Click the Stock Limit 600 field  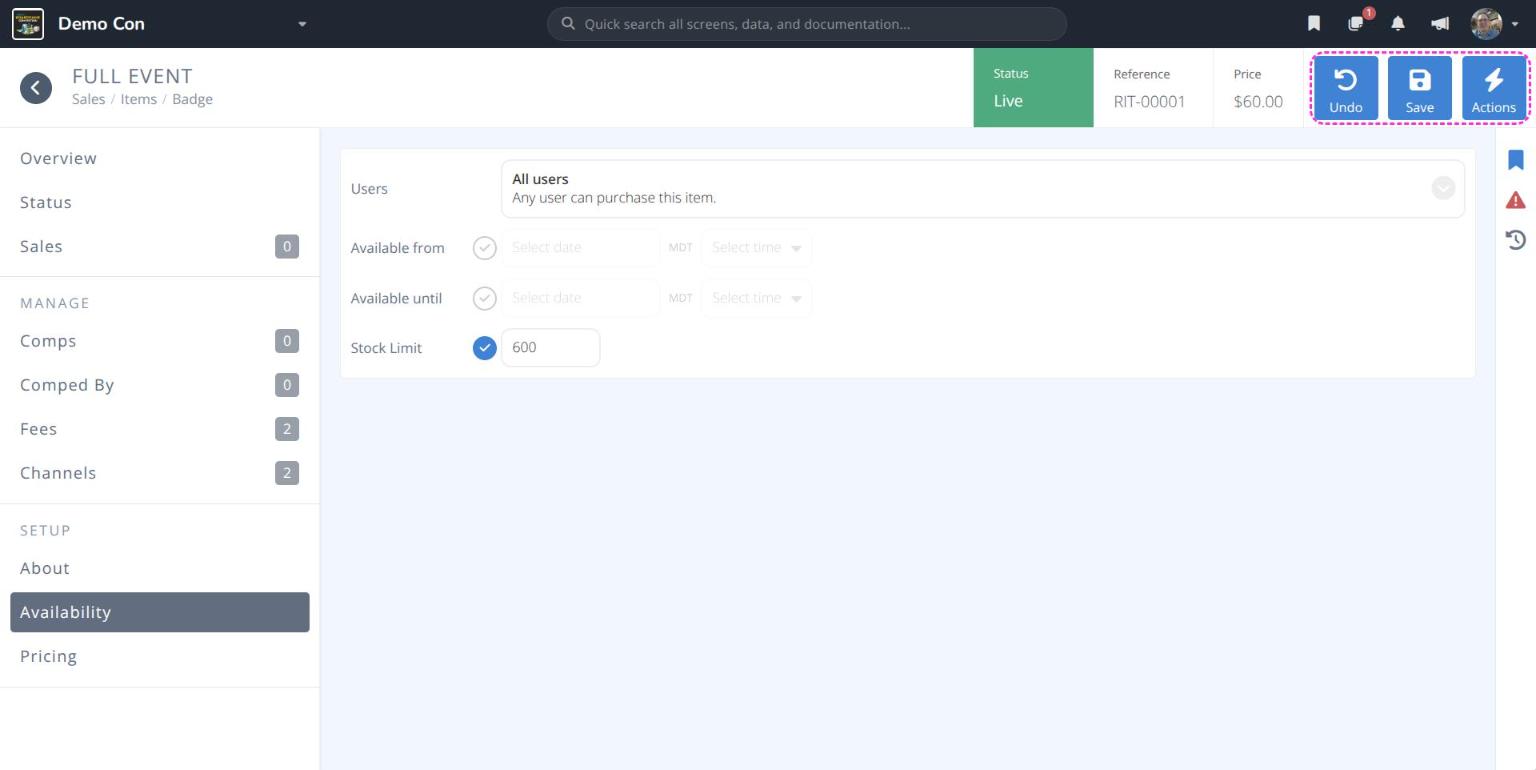[x=550, y=348]
